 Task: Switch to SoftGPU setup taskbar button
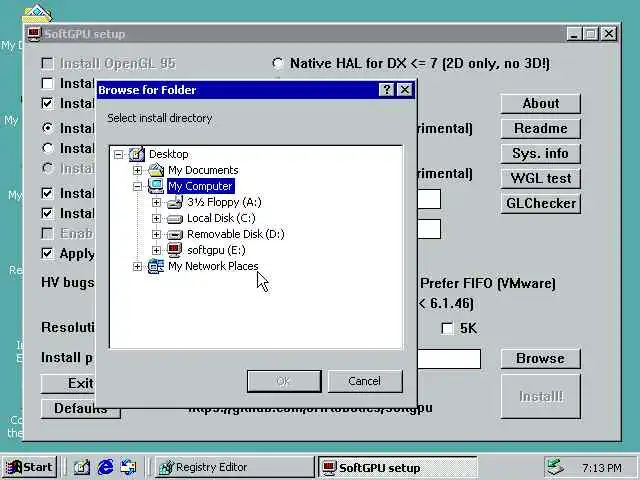[397, 467]
